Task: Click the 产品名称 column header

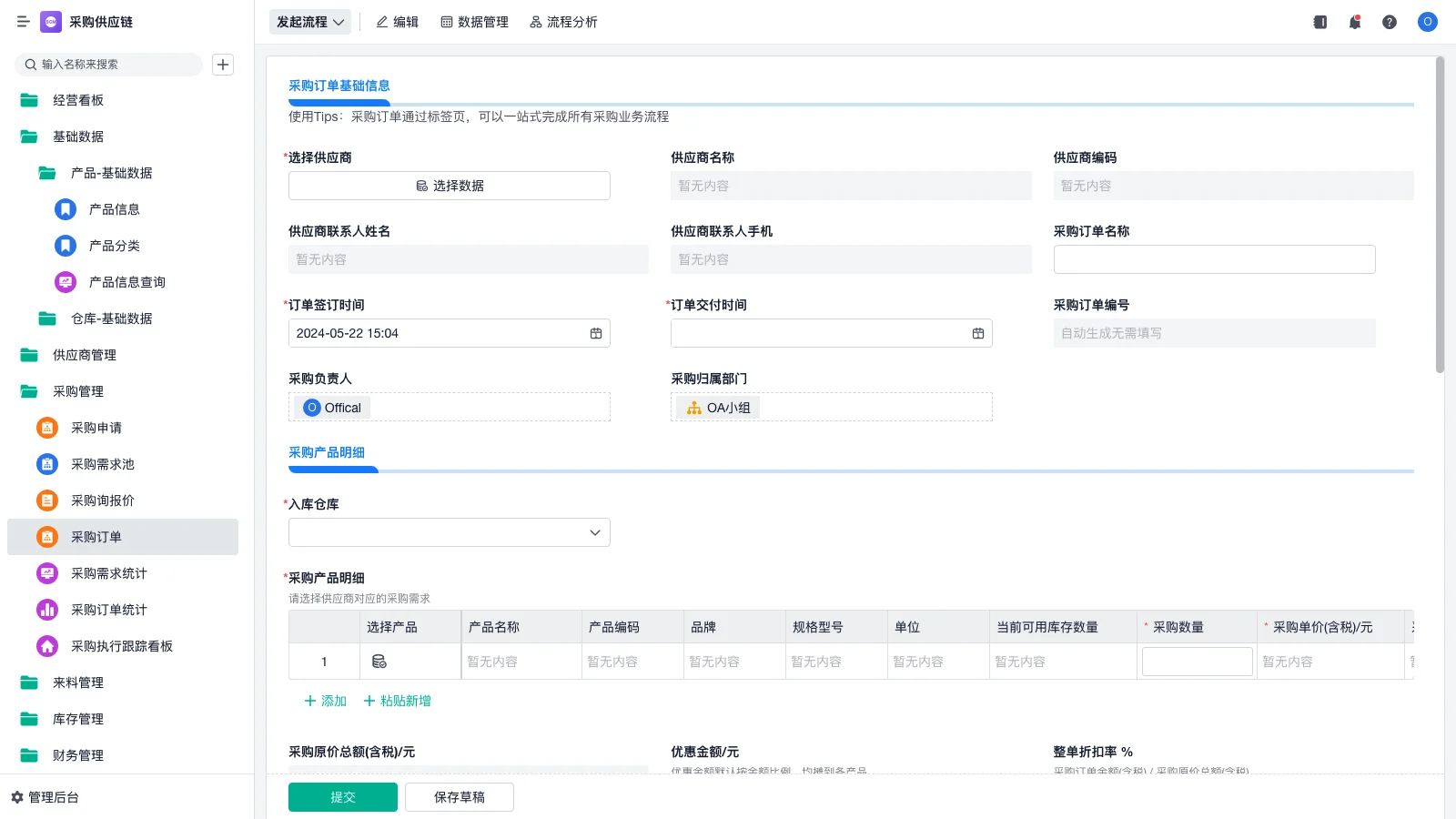Action: [x=521, y=627]
